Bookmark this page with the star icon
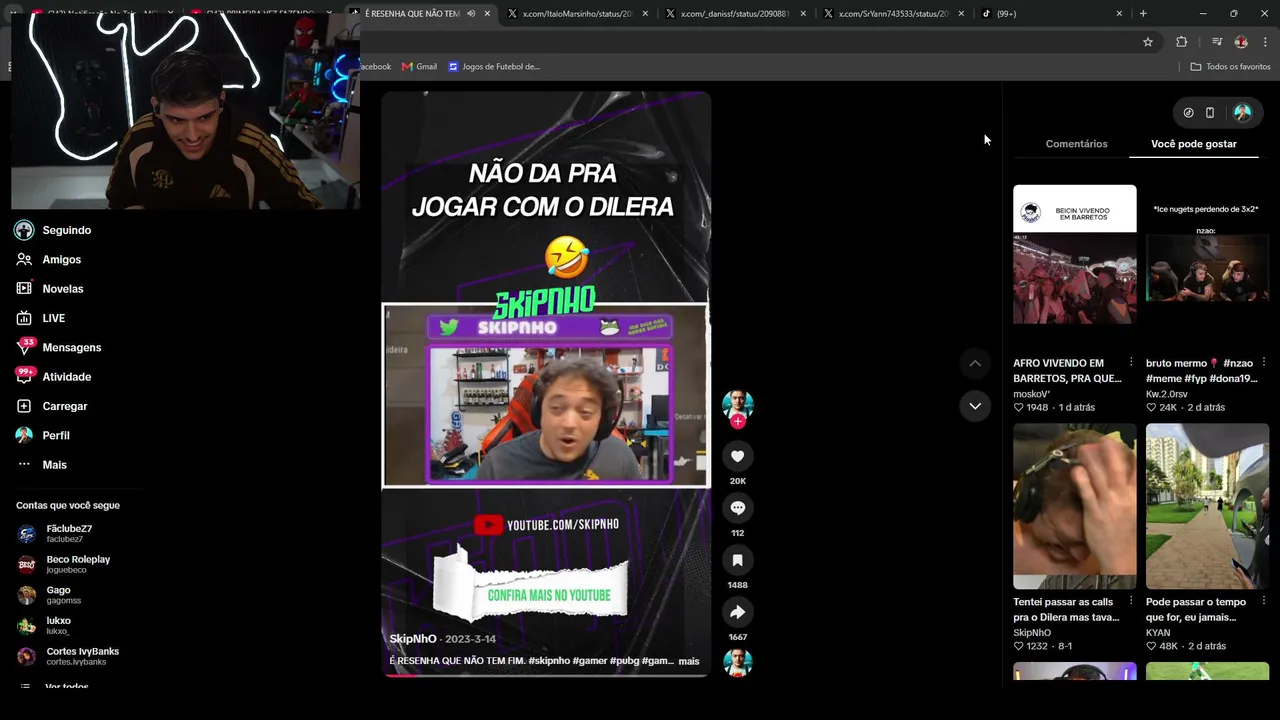 [x=1148, y=42]
